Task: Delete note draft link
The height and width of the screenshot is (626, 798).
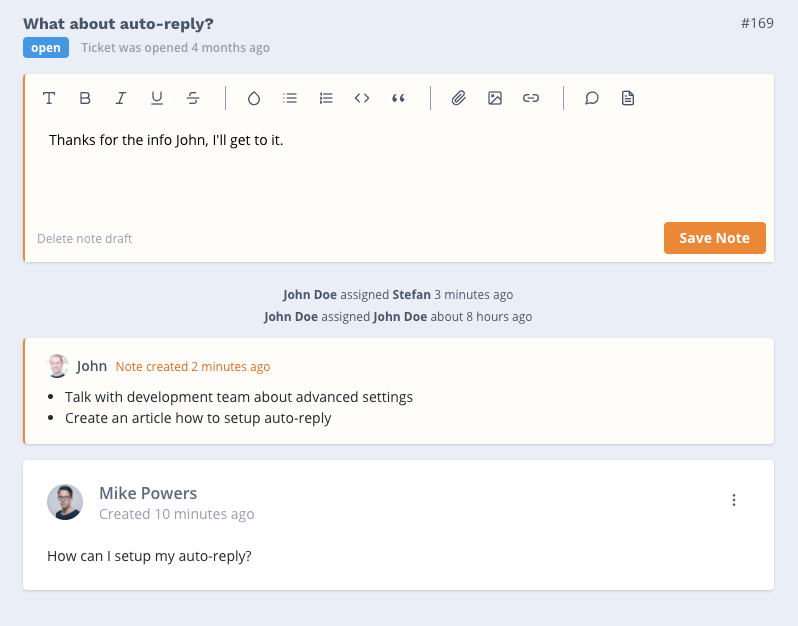Action: [84, 238]
